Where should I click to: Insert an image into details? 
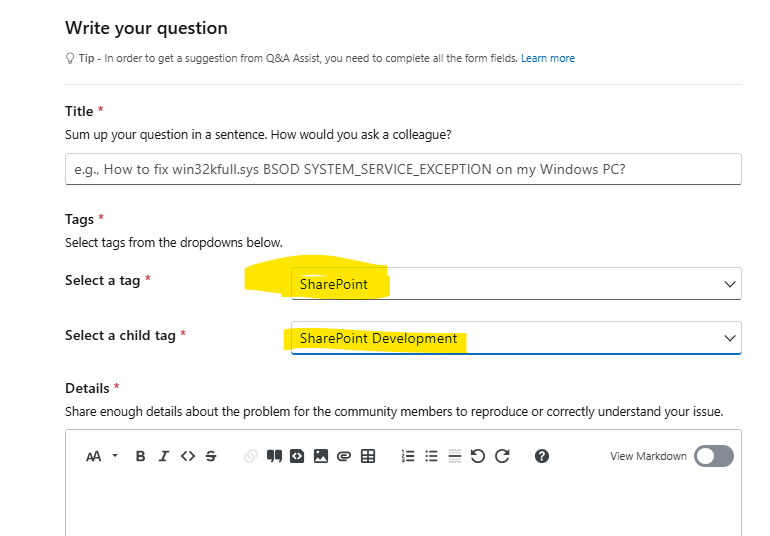[x=321, y=456]
